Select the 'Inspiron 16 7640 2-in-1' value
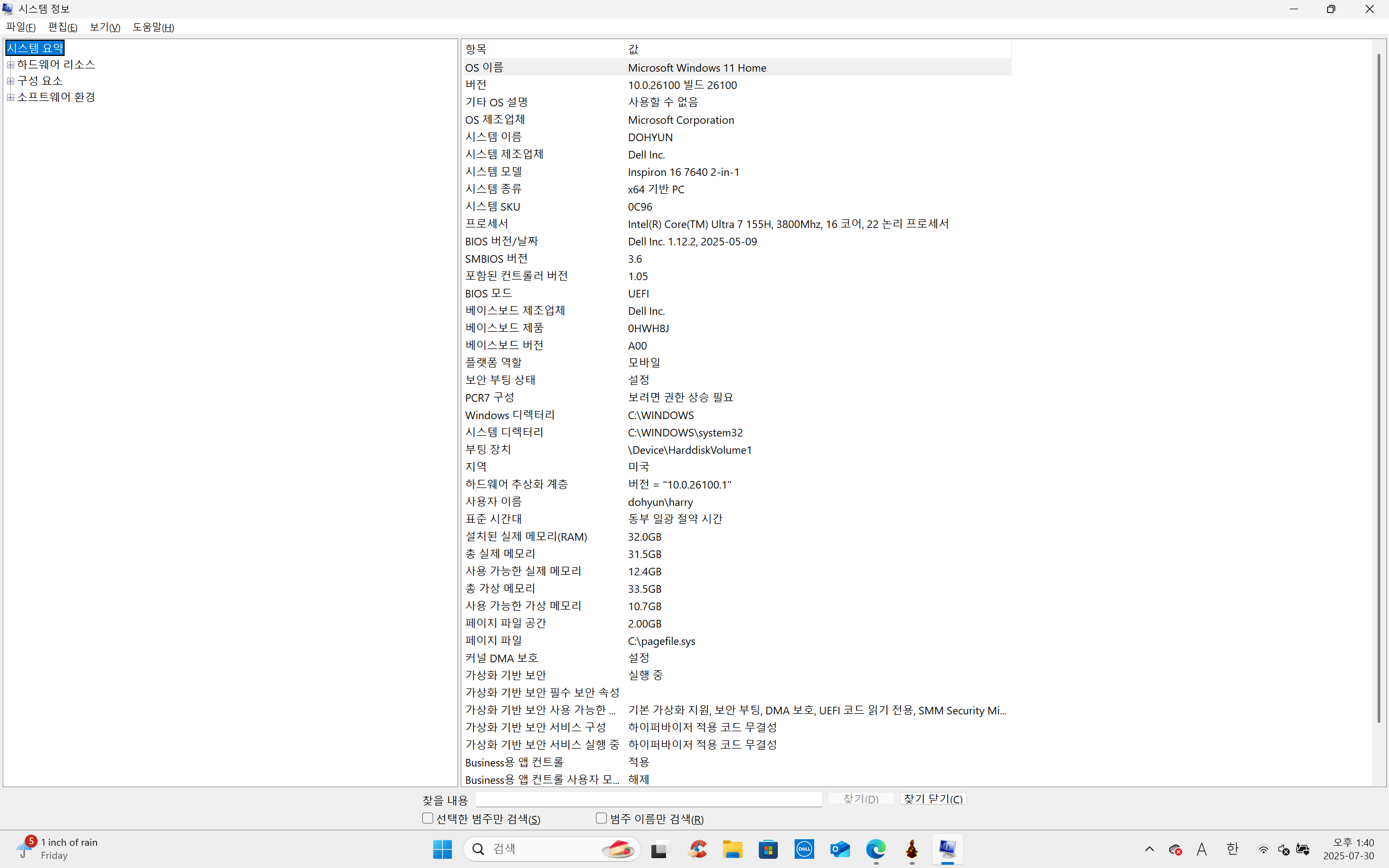This screenshot has width=1389, height=868. tap(683, 172)
